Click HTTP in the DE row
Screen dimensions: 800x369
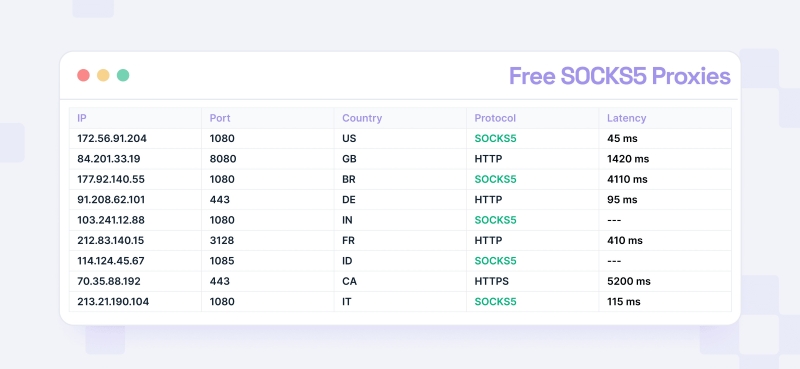(x=488, y=200)
